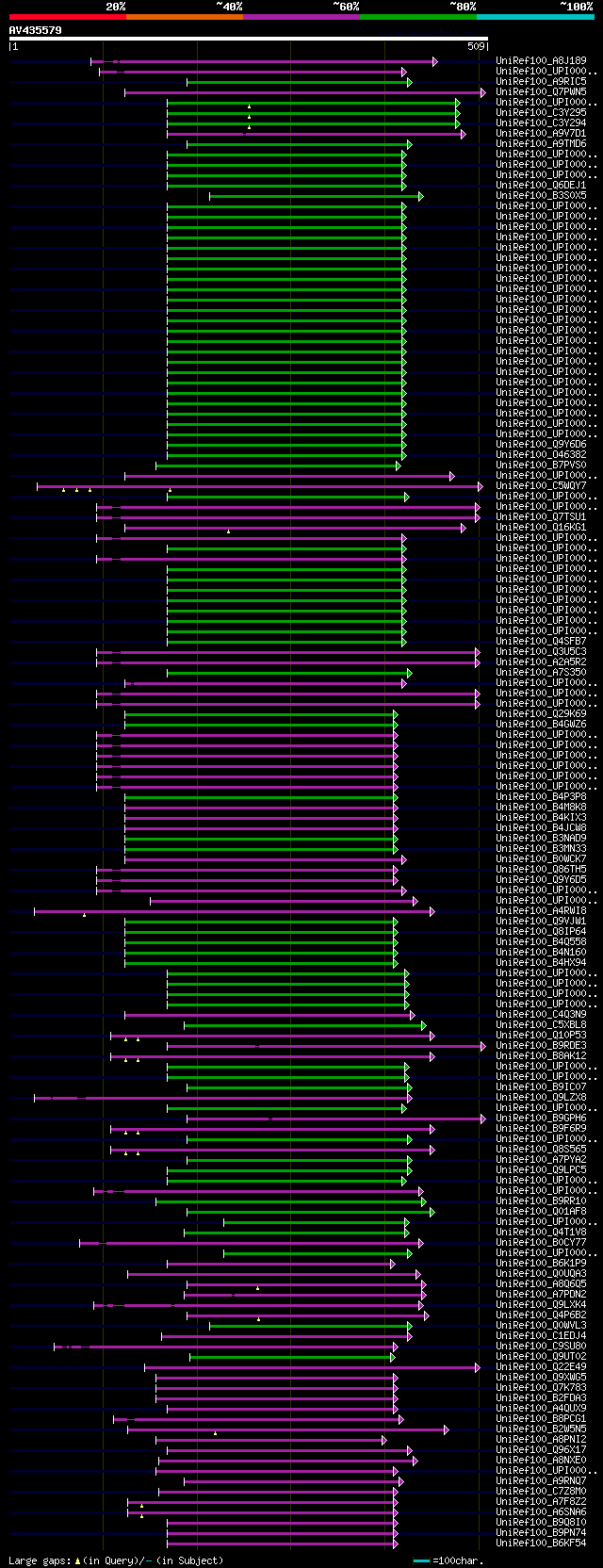The image size is (603, 1568).
Task: Select the UniRef100_B9RDE3 label
Action: pos(541,1046)
